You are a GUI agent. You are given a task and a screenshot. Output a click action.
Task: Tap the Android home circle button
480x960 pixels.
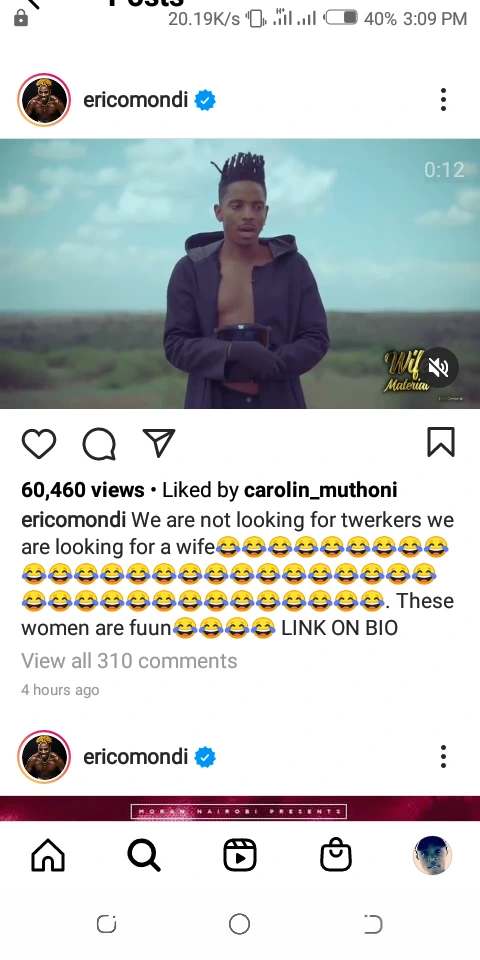239,924
